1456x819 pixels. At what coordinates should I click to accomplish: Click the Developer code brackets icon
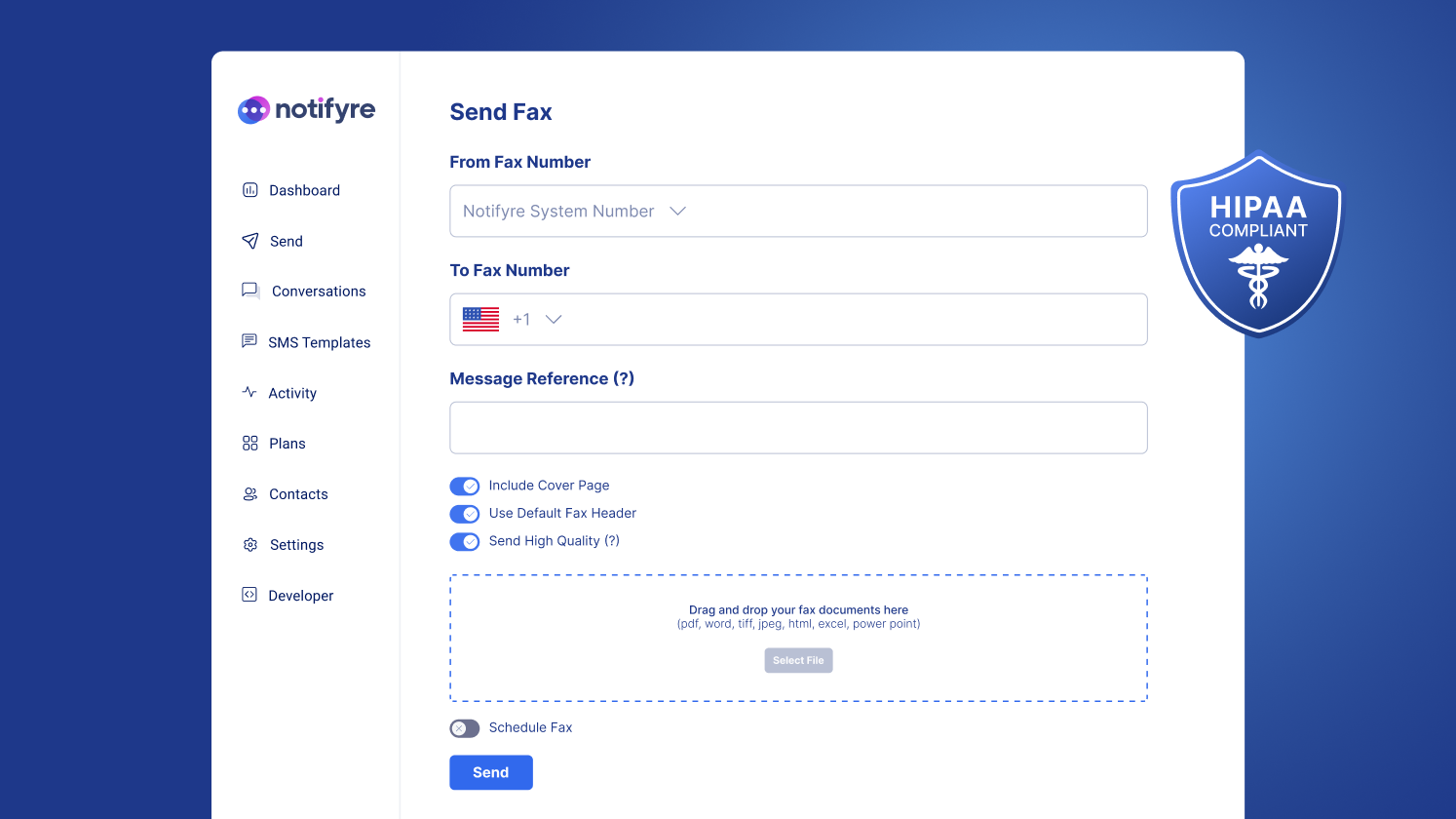[250, 595]
